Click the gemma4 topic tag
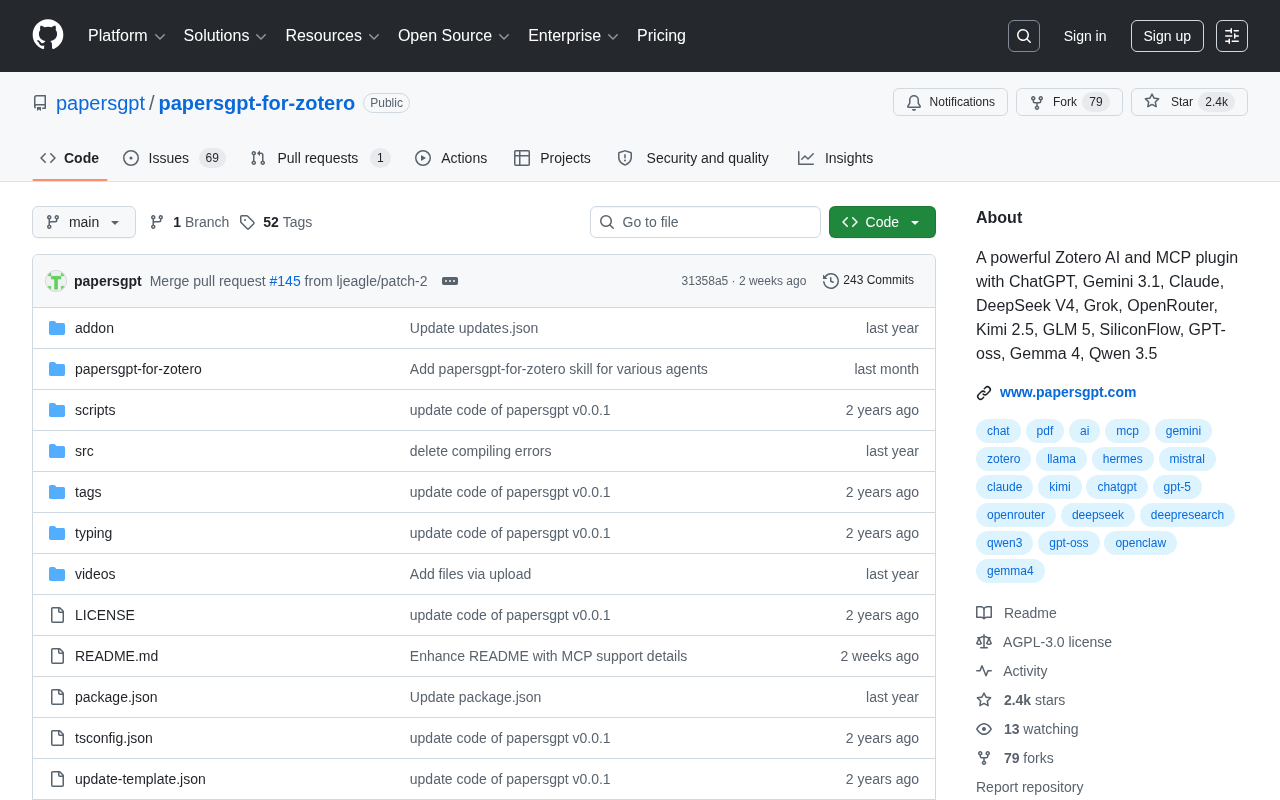1280x800 pixels. click(1010, 571)
